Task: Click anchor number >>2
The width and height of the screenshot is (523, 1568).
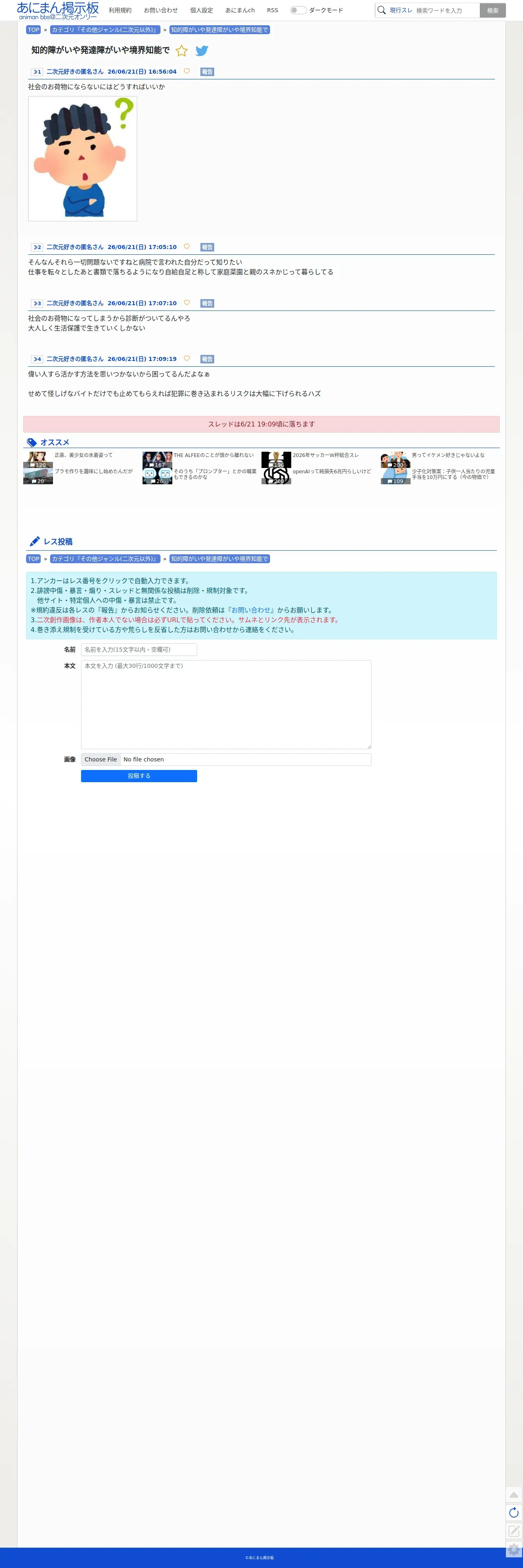Action: (x=37, y=247)
